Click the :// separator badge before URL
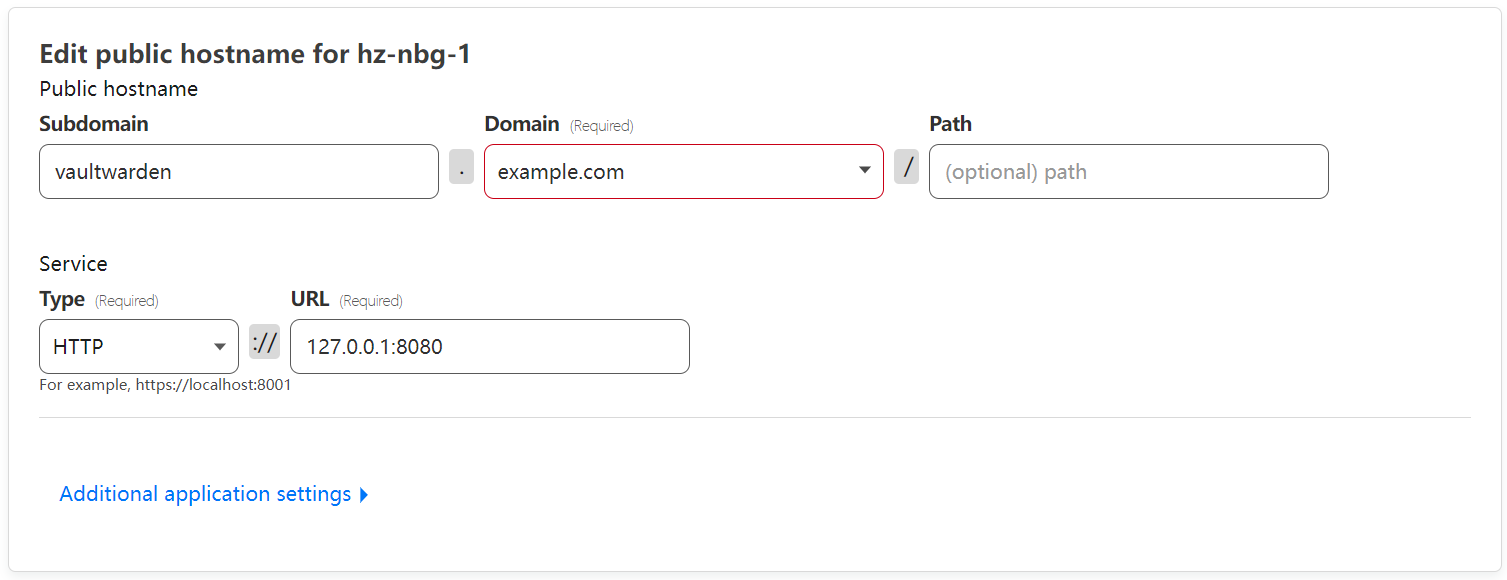Viewport: 1507px width, 580px height. tap(264, 342)
